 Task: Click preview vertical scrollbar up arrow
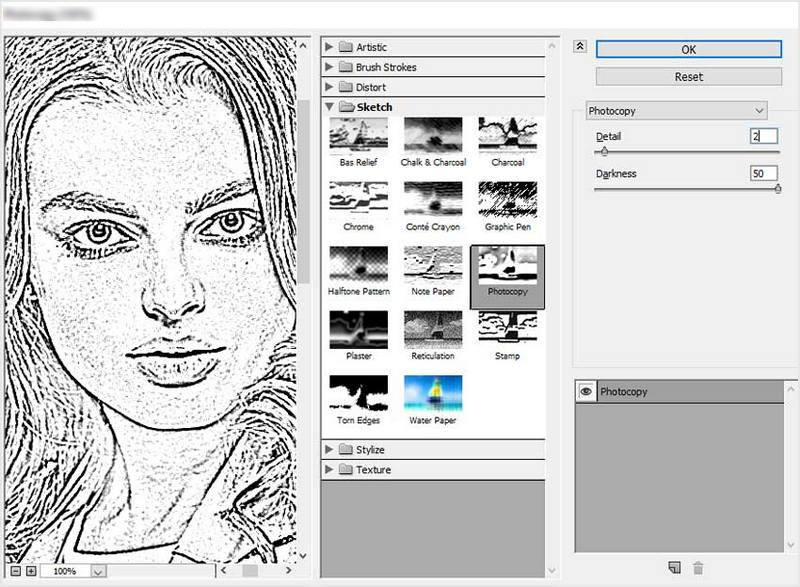click(x=303, y=46)
